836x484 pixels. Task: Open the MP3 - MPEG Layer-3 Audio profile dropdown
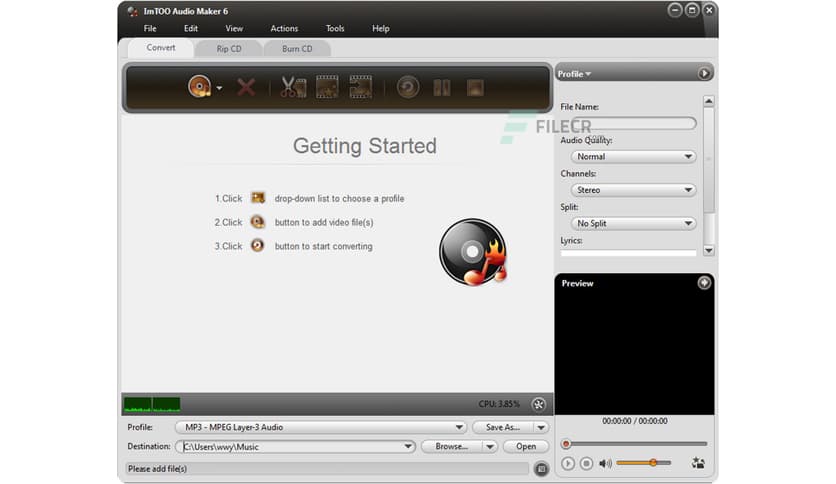pos(321,427)
